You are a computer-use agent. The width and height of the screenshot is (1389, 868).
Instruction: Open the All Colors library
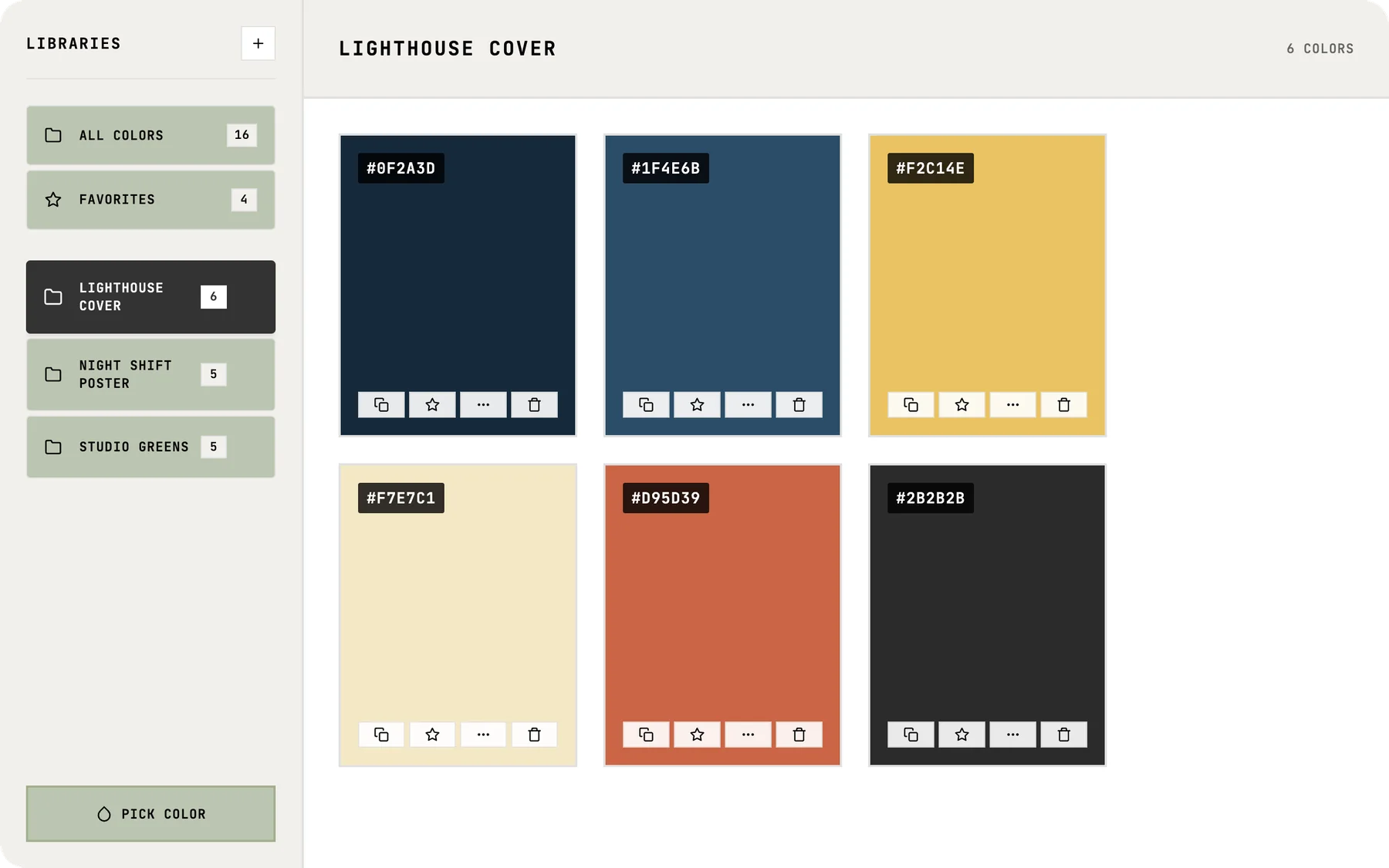(150, 135)
